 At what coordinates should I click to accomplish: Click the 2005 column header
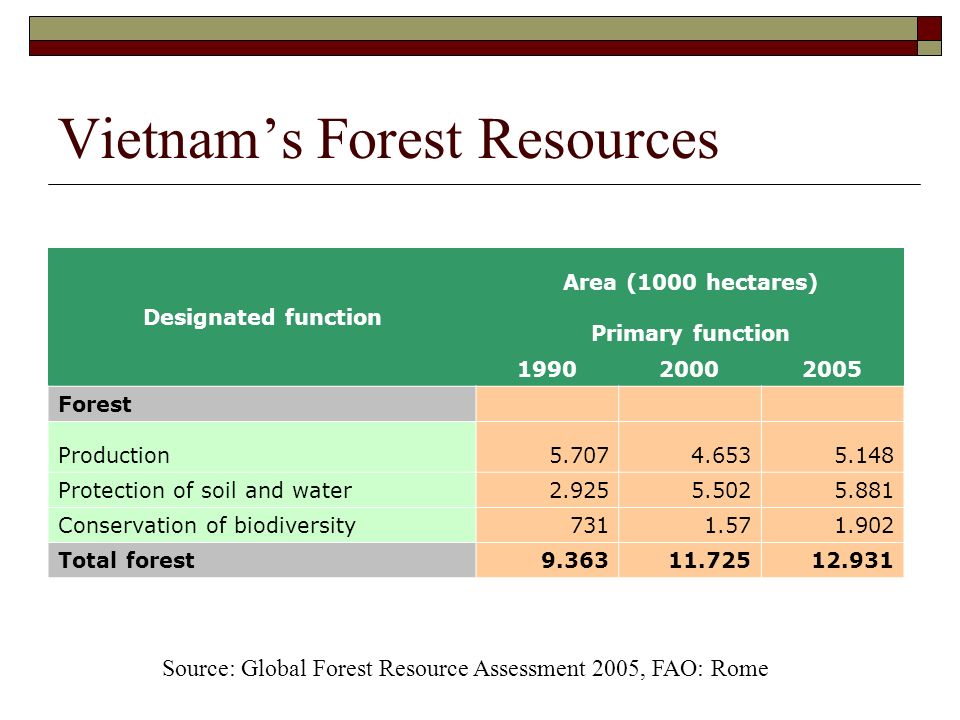831,369
